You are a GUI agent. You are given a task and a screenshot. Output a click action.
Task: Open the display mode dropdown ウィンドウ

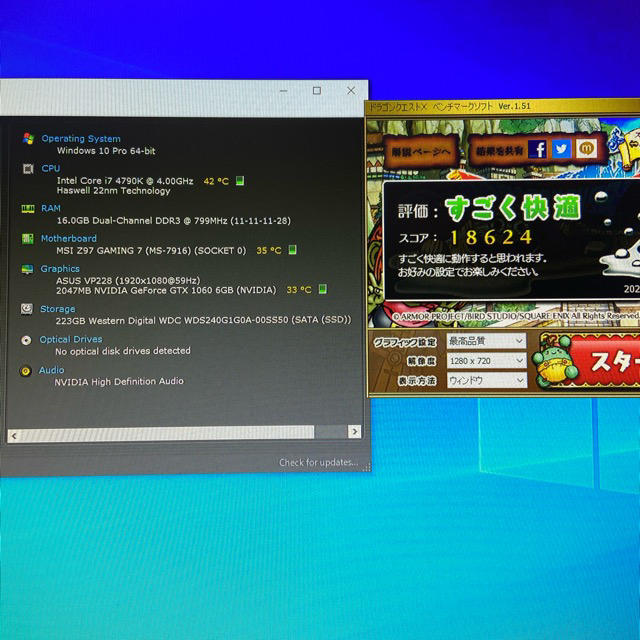[x=487, y=380]
